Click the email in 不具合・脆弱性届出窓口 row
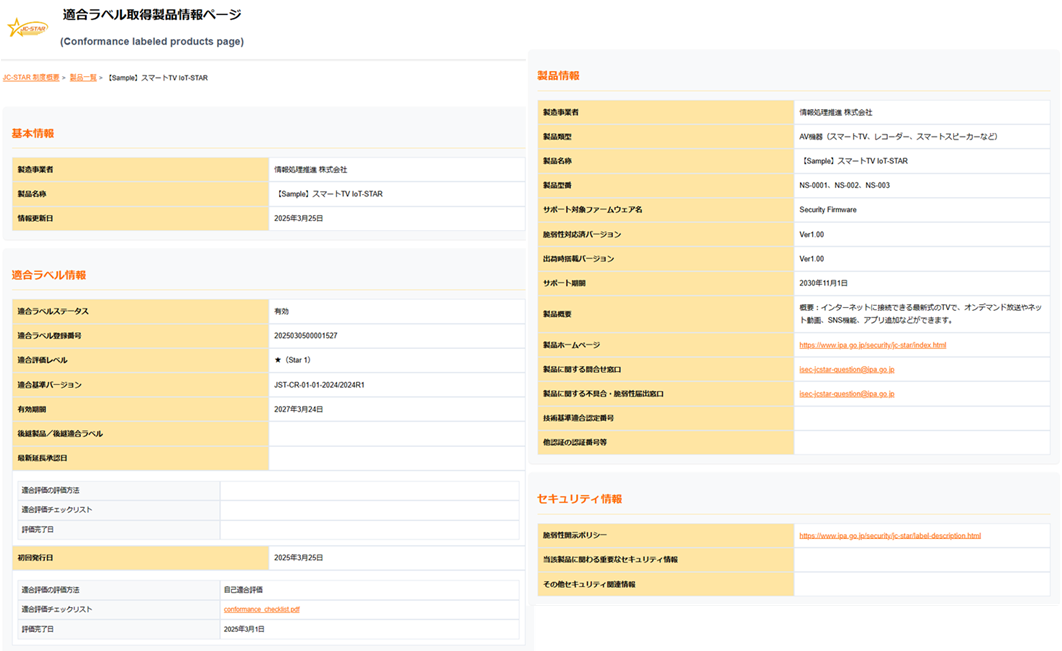Image resolution: width=1062 pixels, height=651 pixels. pos(846,394)
